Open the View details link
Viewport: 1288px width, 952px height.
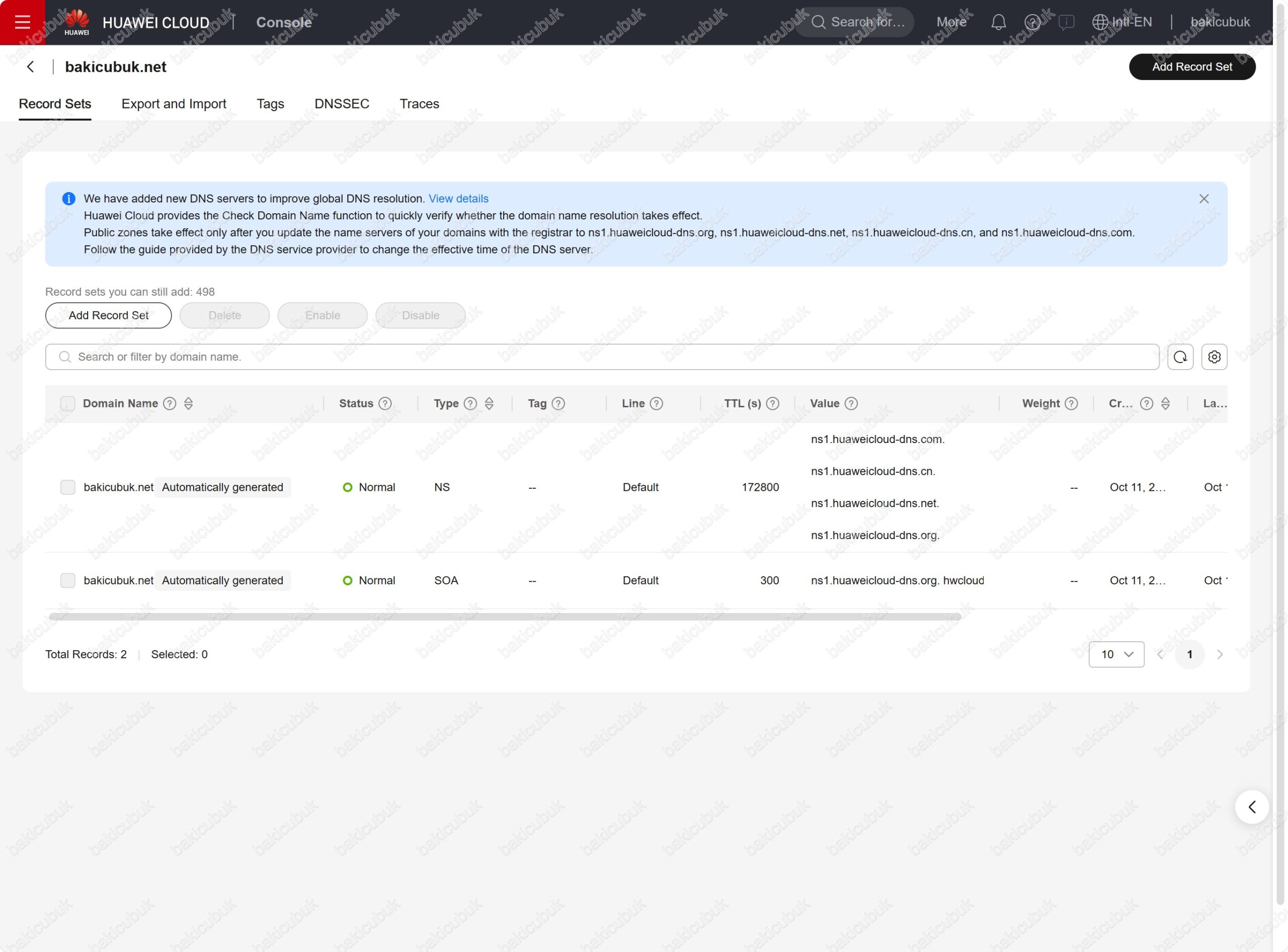point(458,199)
